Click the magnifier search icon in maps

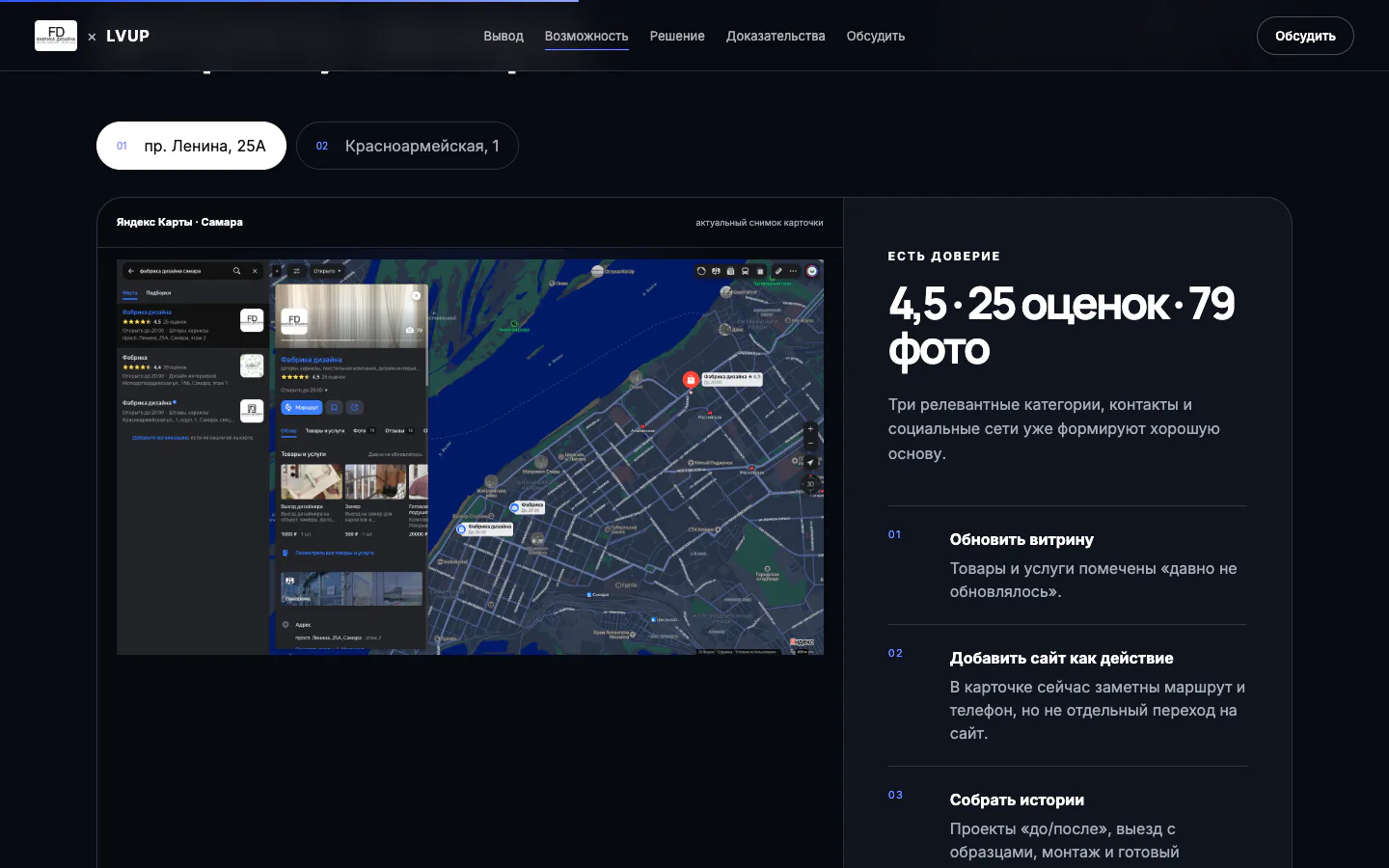tap(236, 271)
